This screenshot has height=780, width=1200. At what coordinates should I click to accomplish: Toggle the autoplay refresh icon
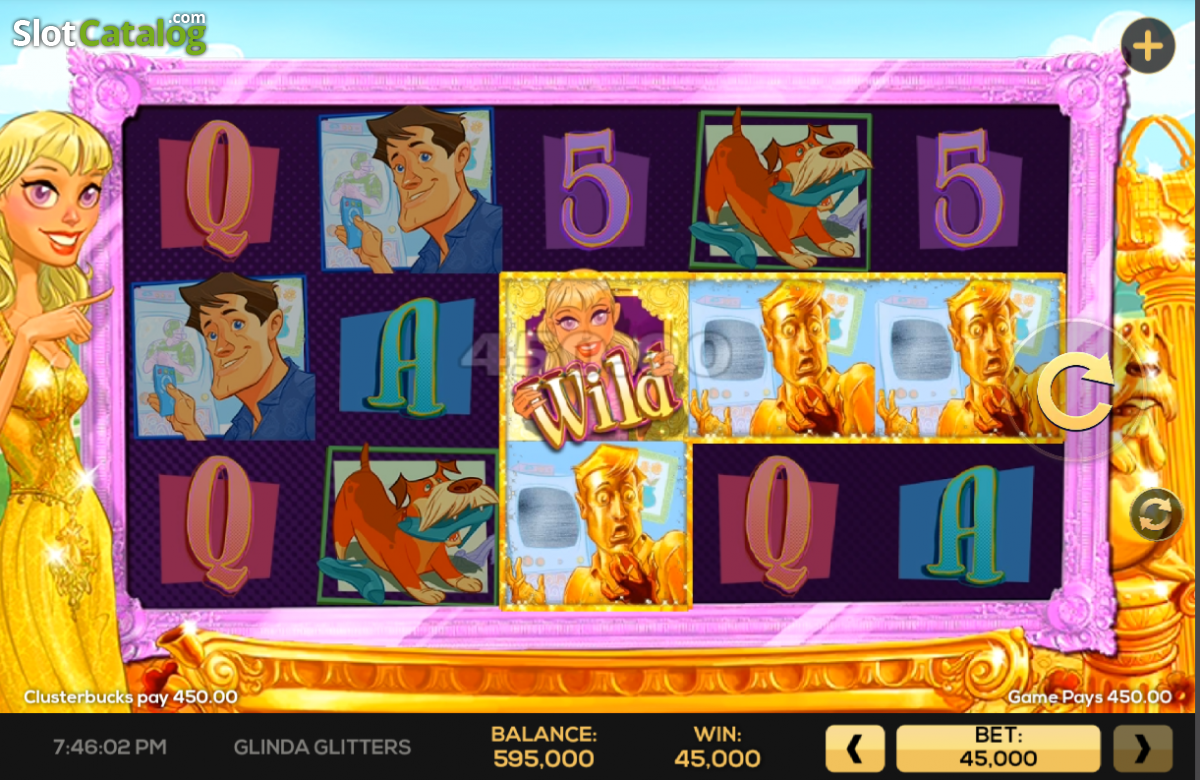(x=1155, y=516)
